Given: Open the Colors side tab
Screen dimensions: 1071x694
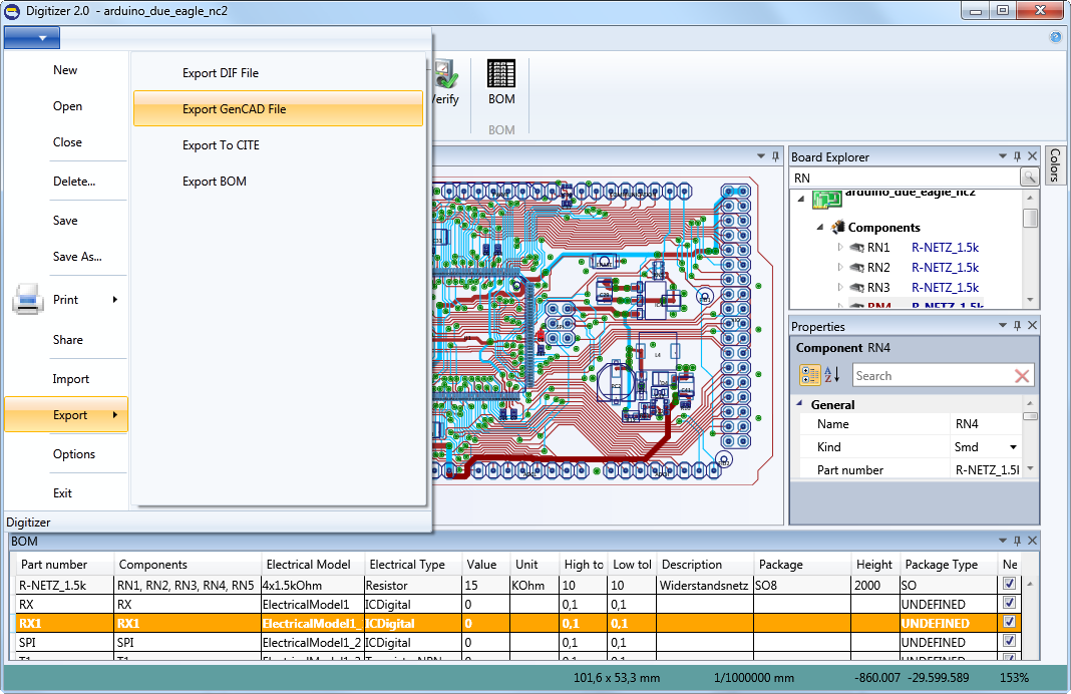Looking at the screenshot, I should tap(1055, 165).
